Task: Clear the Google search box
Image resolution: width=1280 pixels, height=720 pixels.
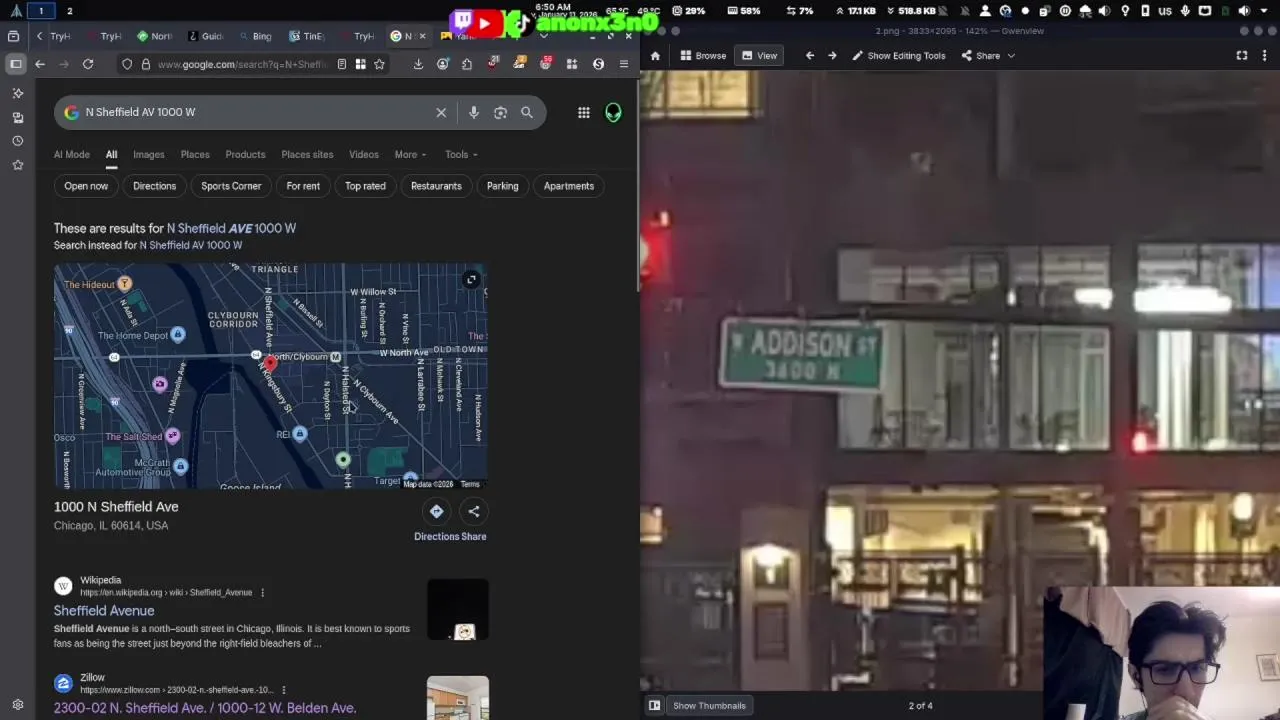Action: pos(441,112)
